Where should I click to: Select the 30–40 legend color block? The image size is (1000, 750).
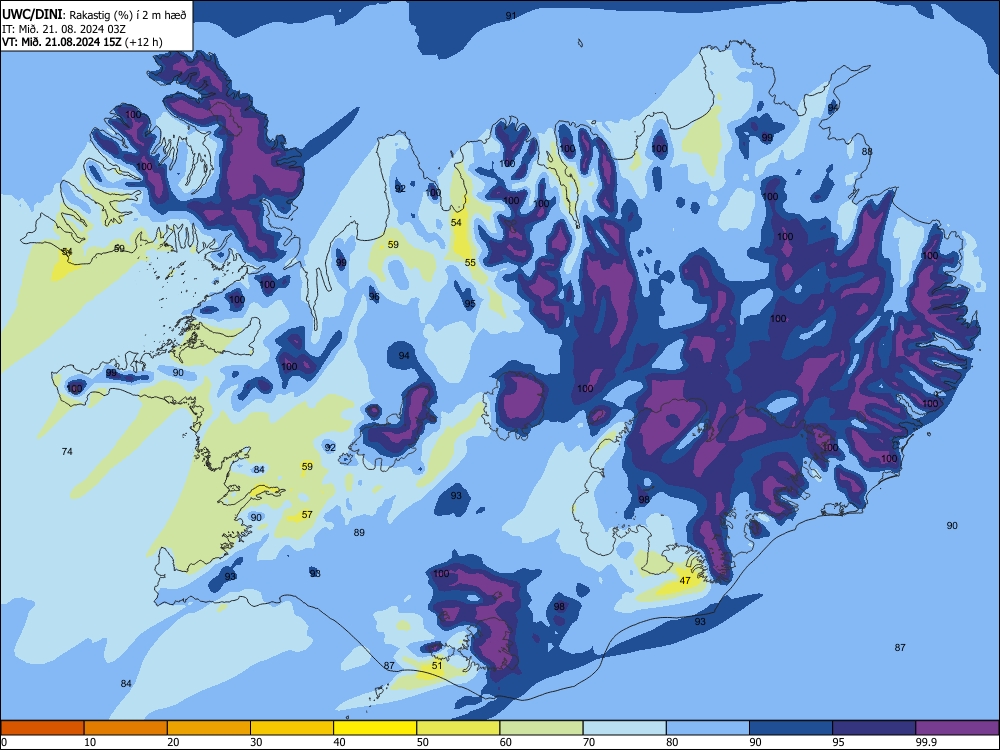coord(292,728)
